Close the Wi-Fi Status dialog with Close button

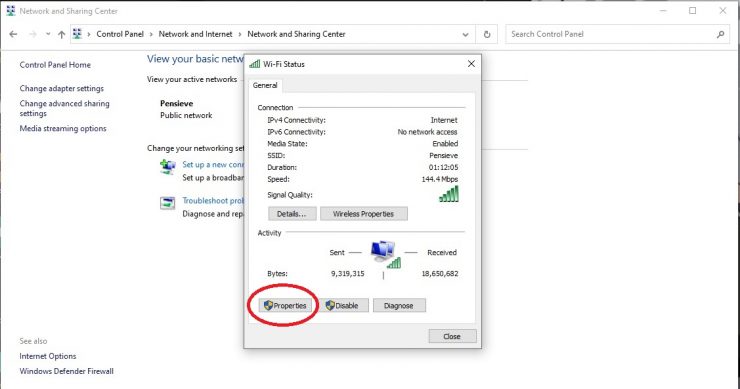[452, 336]
